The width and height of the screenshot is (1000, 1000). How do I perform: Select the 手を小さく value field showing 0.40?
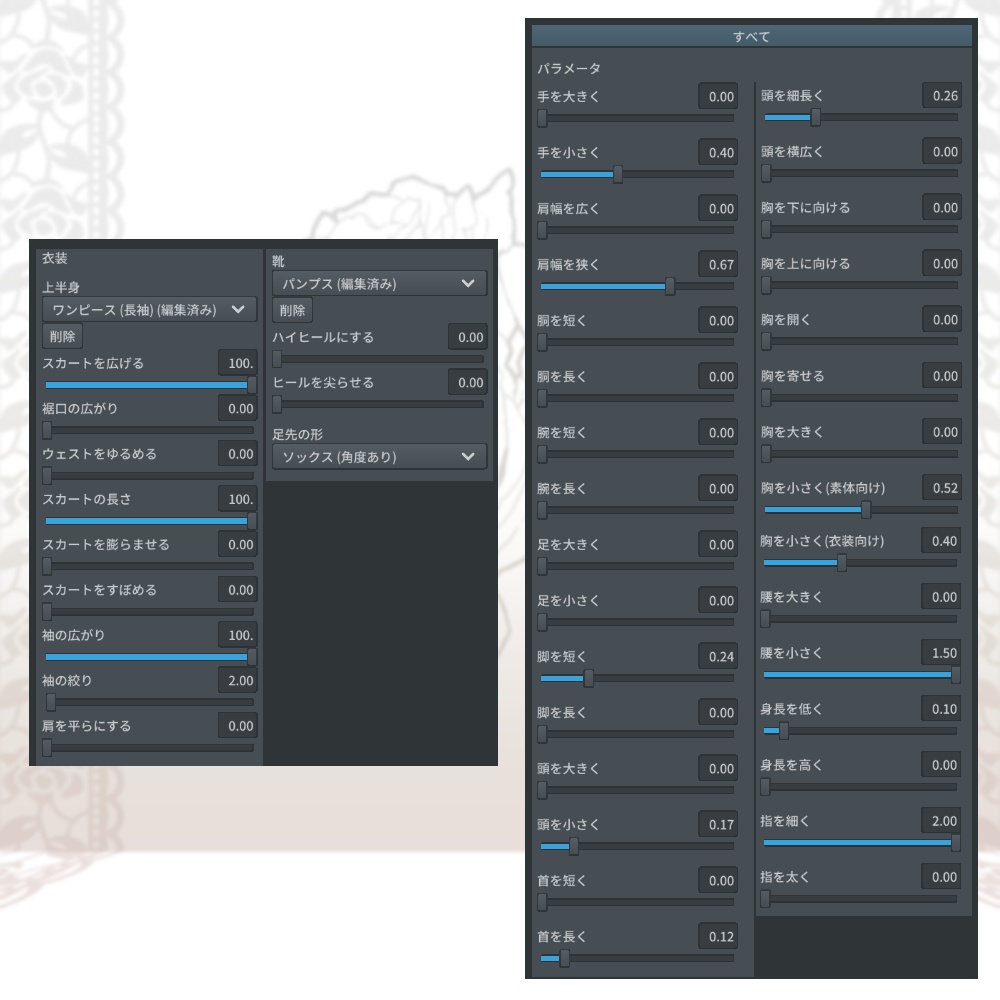point(718,152)
